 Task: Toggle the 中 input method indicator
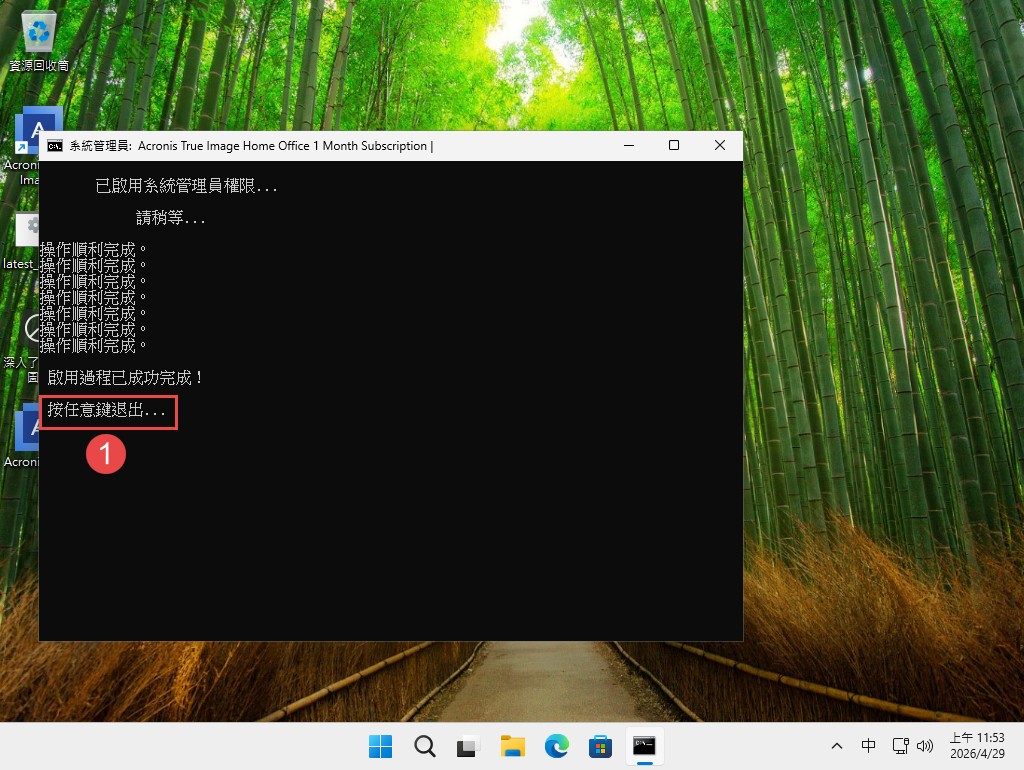pyautogui.click(x=868, y=746)
